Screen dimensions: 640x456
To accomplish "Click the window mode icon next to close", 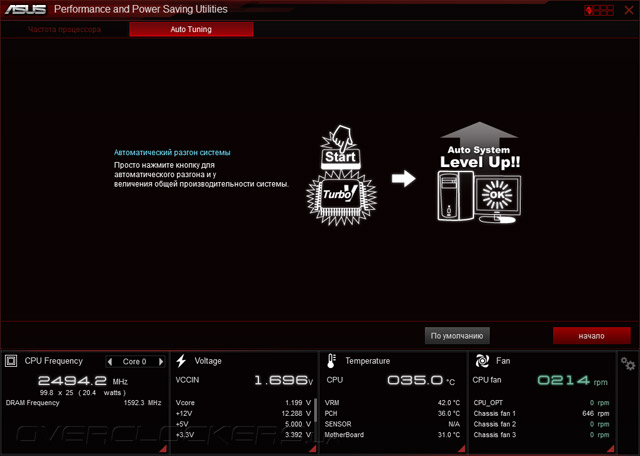I will click(599, 10).
